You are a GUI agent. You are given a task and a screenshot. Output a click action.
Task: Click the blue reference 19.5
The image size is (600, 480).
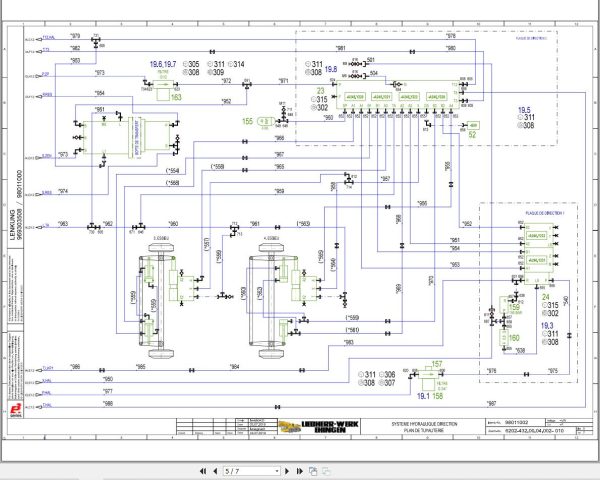pos(524,110)
